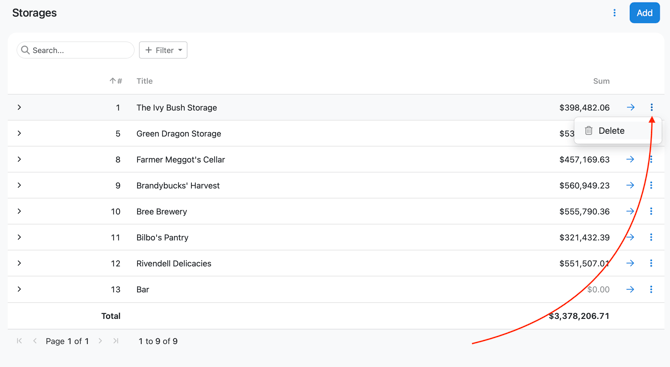Viewport: 670px width, 367px height.
Task: Expand the Bree Brewery row
Action: (x=19, y=211)
